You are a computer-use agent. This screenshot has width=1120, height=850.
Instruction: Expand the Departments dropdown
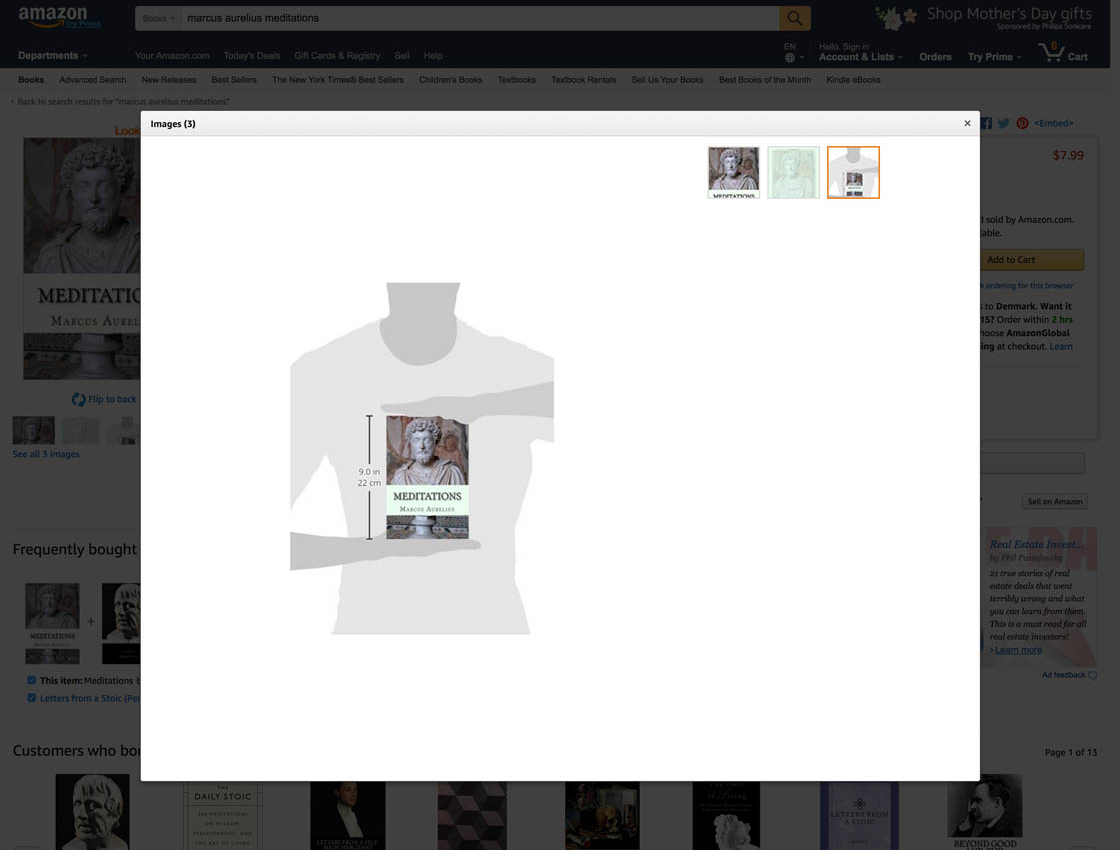pos(52,56)
